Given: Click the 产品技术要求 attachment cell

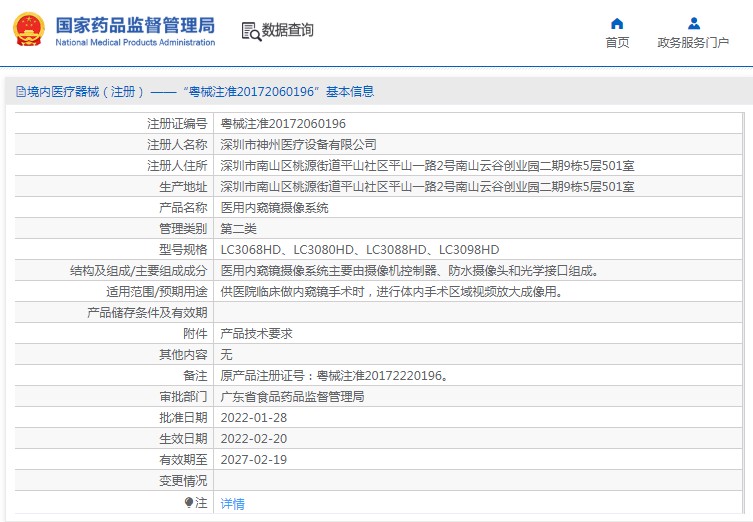Looking at the screenshot, I should coord(256,334).
